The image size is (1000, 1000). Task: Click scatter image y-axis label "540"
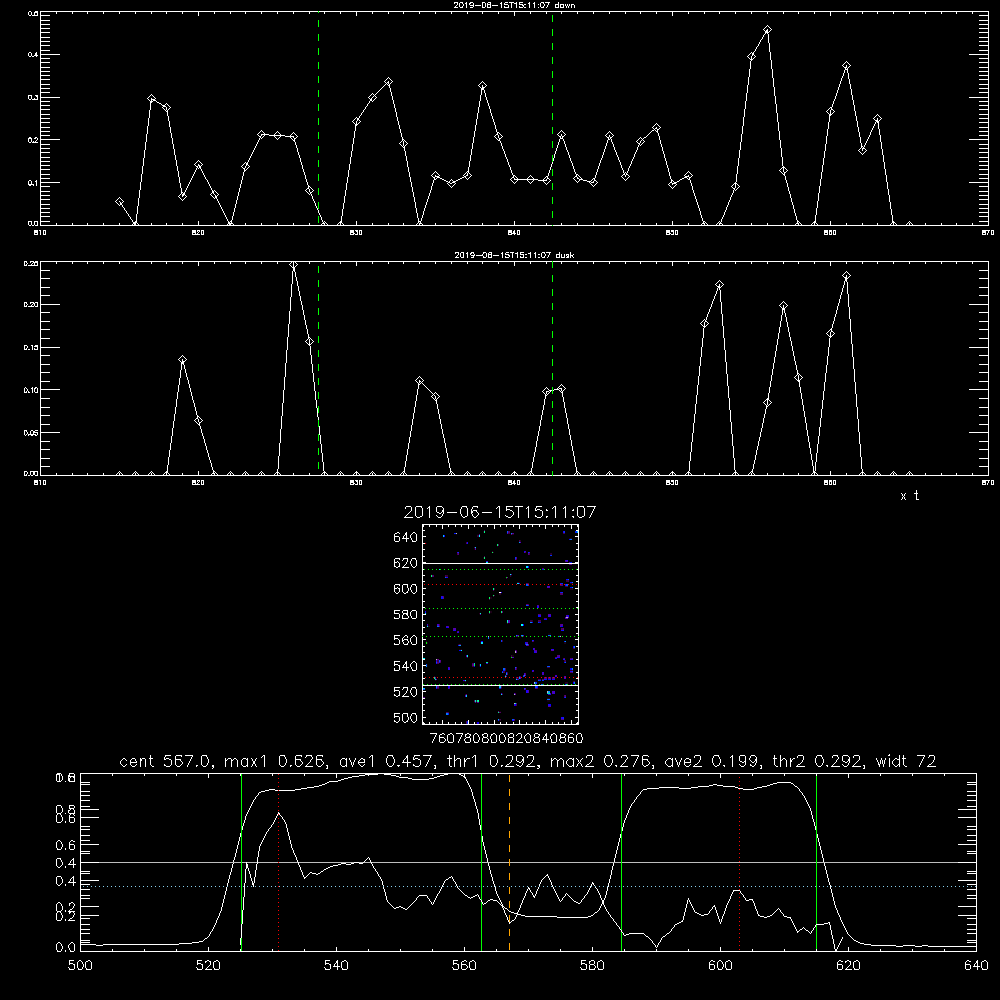coord(406,666)
